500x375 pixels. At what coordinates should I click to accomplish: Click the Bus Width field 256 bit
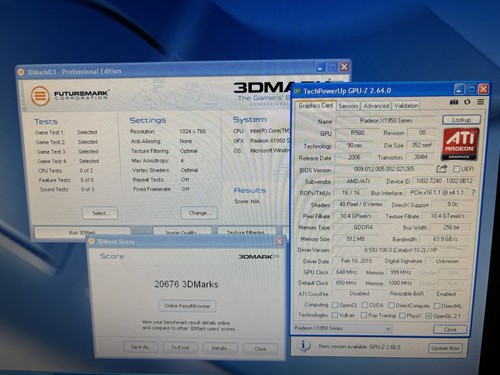451,227
